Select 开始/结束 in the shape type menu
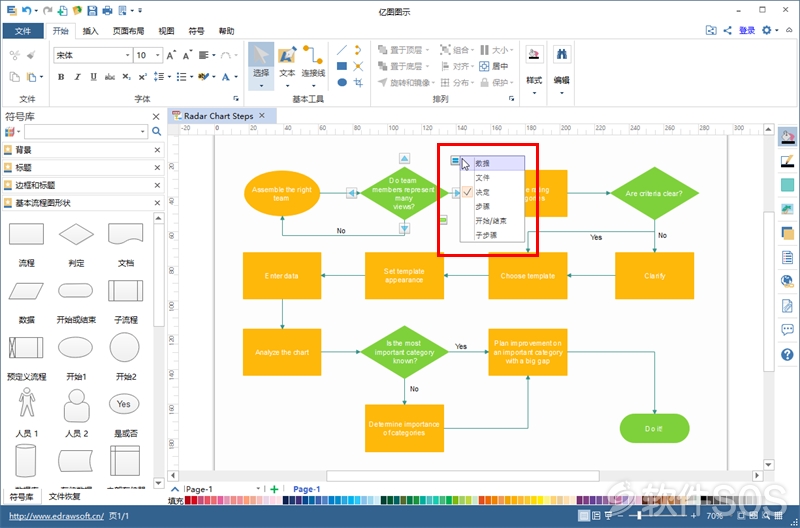The height and width of the screenshot is (528, 800). (x=492, y=221)
